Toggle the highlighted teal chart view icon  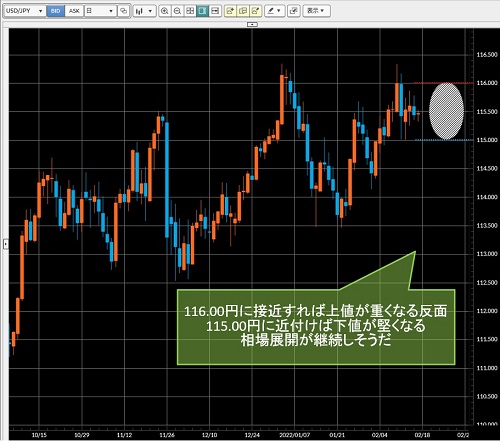pos(202,11)
